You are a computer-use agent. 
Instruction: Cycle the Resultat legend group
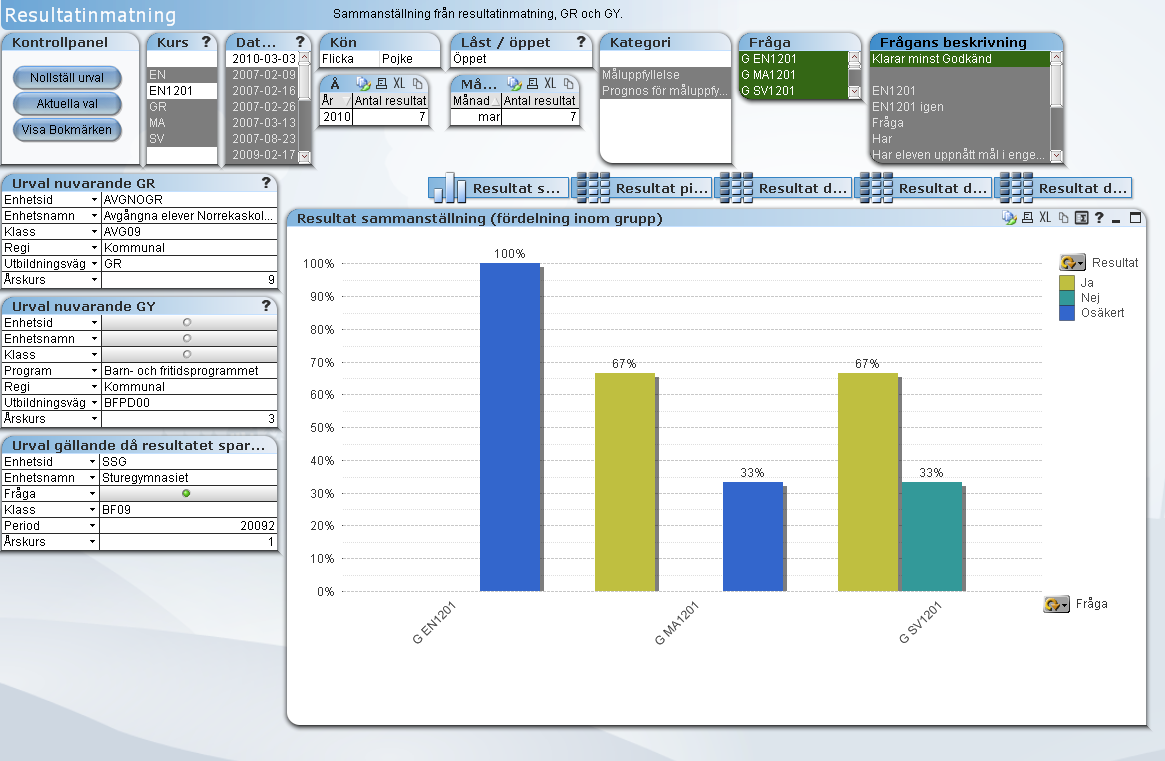coord(1072,262)
